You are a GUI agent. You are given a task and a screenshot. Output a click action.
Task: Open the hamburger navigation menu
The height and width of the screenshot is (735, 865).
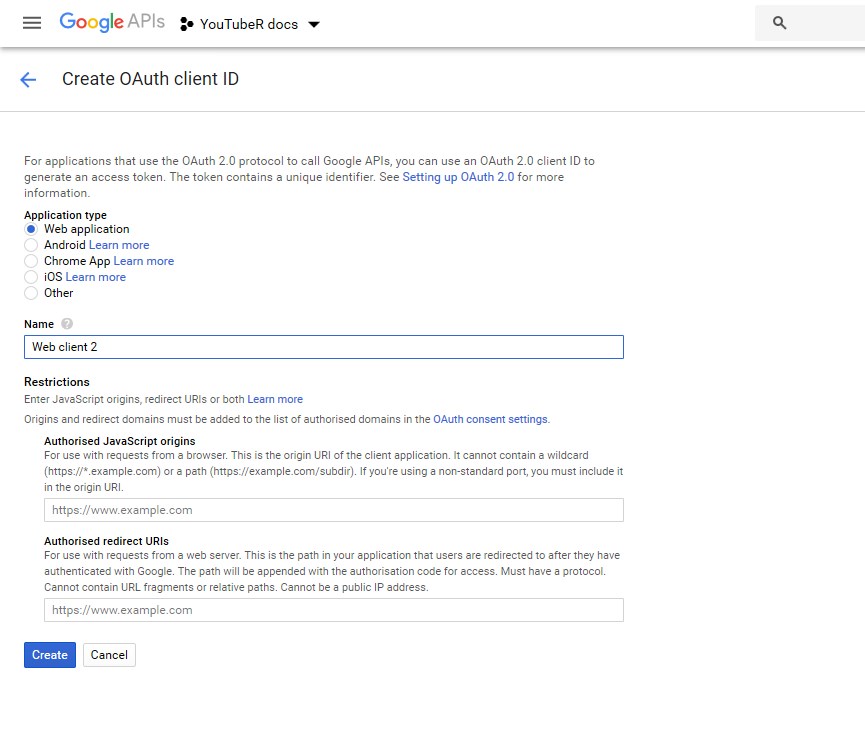[x=32, y=23]
